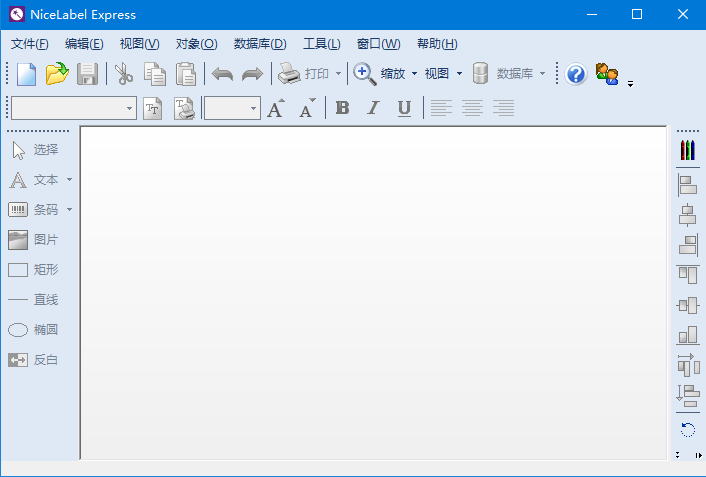Distribute objects vertically icon
The image size is (706, 477).
tap(688, 396)
